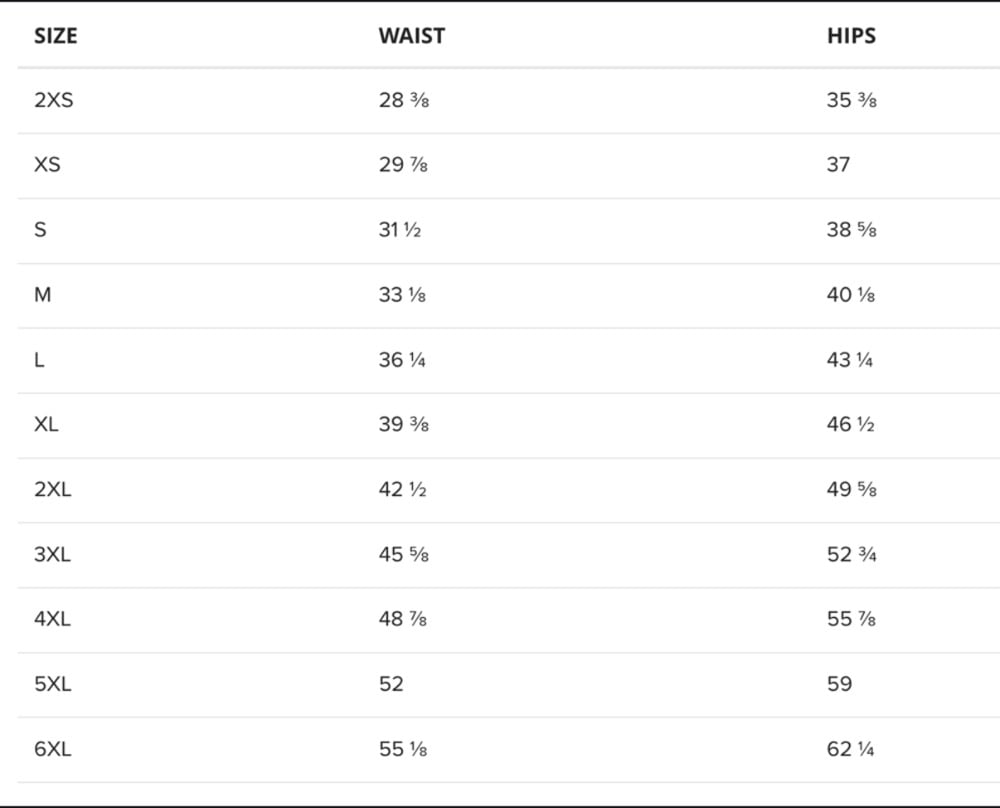Viewport: 1000px width, 808px height.
Task: Click the SIZE column header
Action: pyautogui.click(x=55, y=36)
